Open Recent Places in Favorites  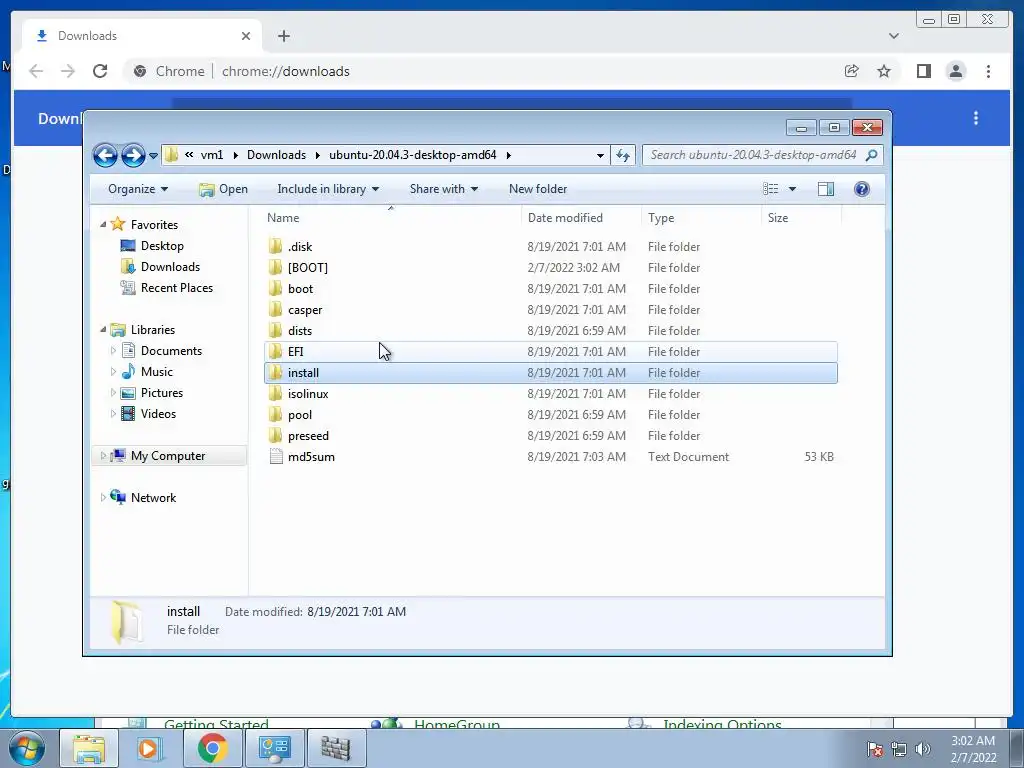point(176,287)
